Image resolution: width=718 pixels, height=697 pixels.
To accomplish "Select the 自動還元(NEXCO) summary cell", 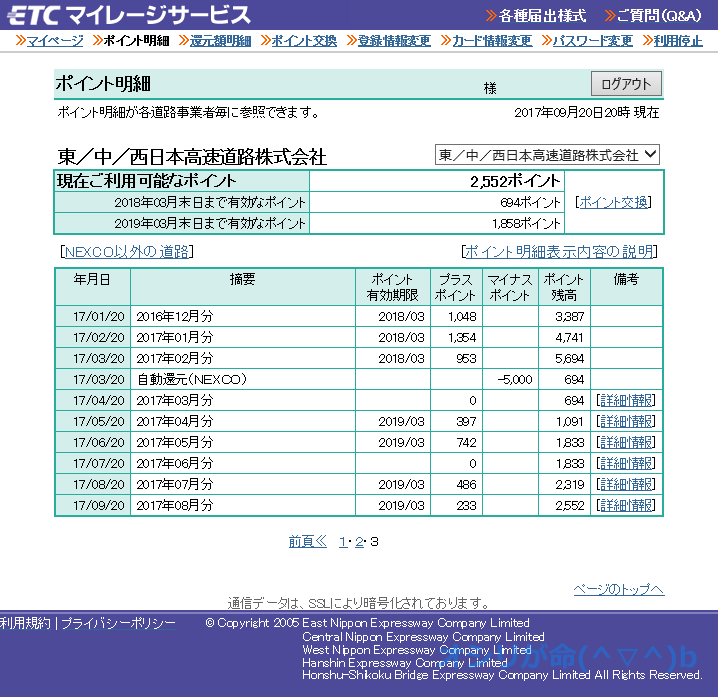I will pyautogui.click(x=243, y=379).
